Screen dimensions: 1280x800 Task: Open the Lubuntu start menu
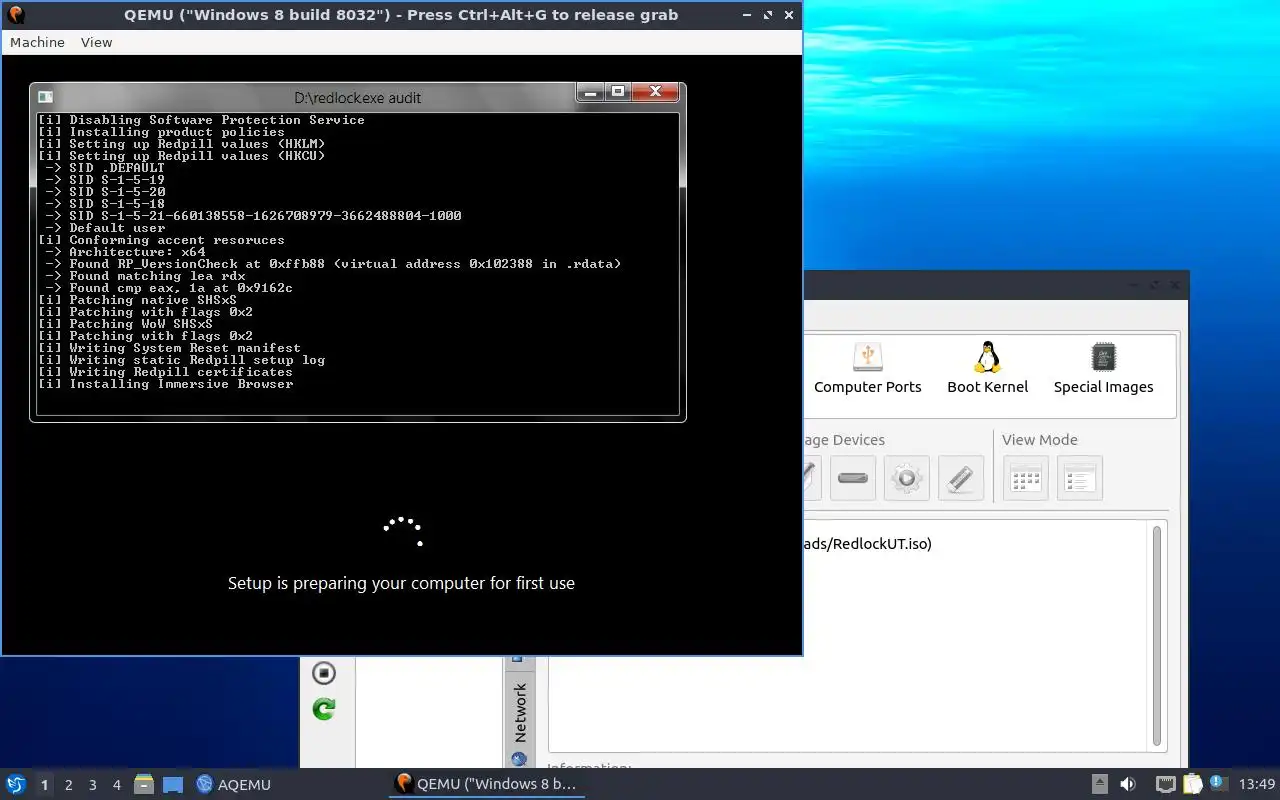tap(15, 784)
